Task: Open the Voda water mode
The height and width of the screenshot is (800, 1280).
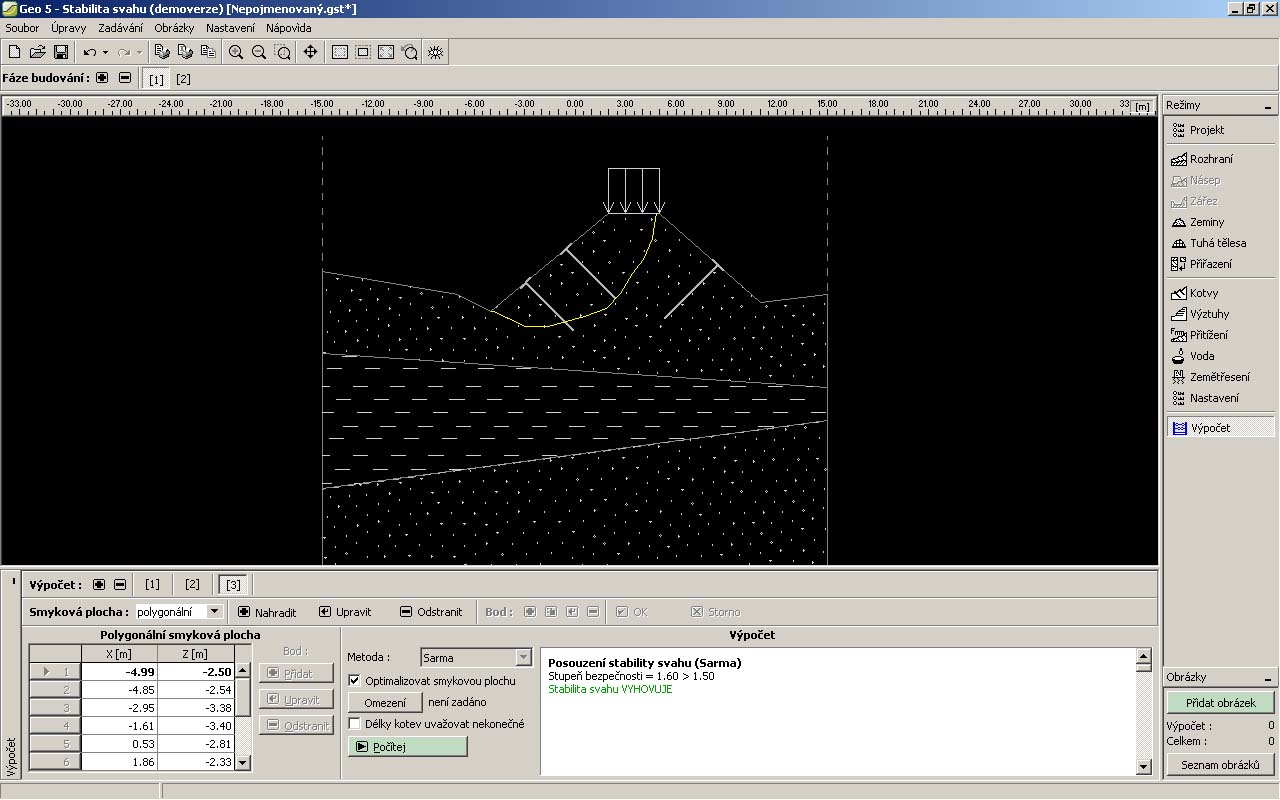Action: coord(1201,356)
